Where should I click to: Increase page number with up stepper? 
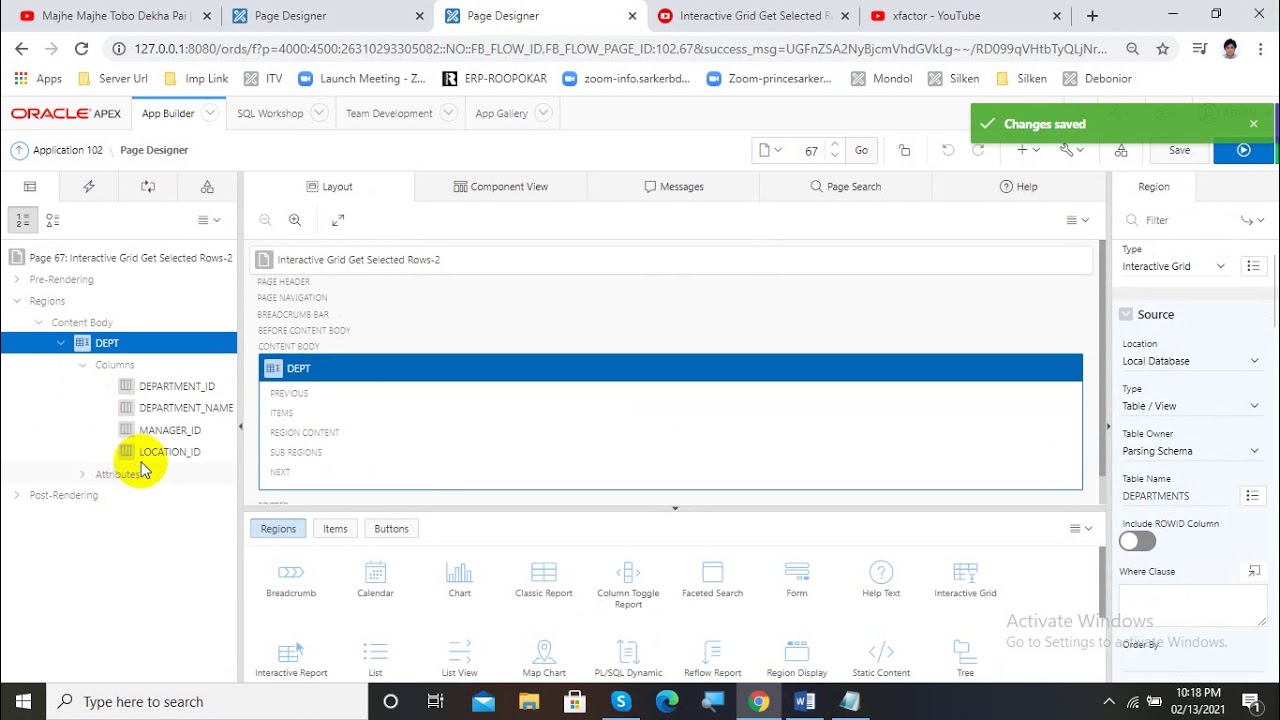(x=835, y=144)
